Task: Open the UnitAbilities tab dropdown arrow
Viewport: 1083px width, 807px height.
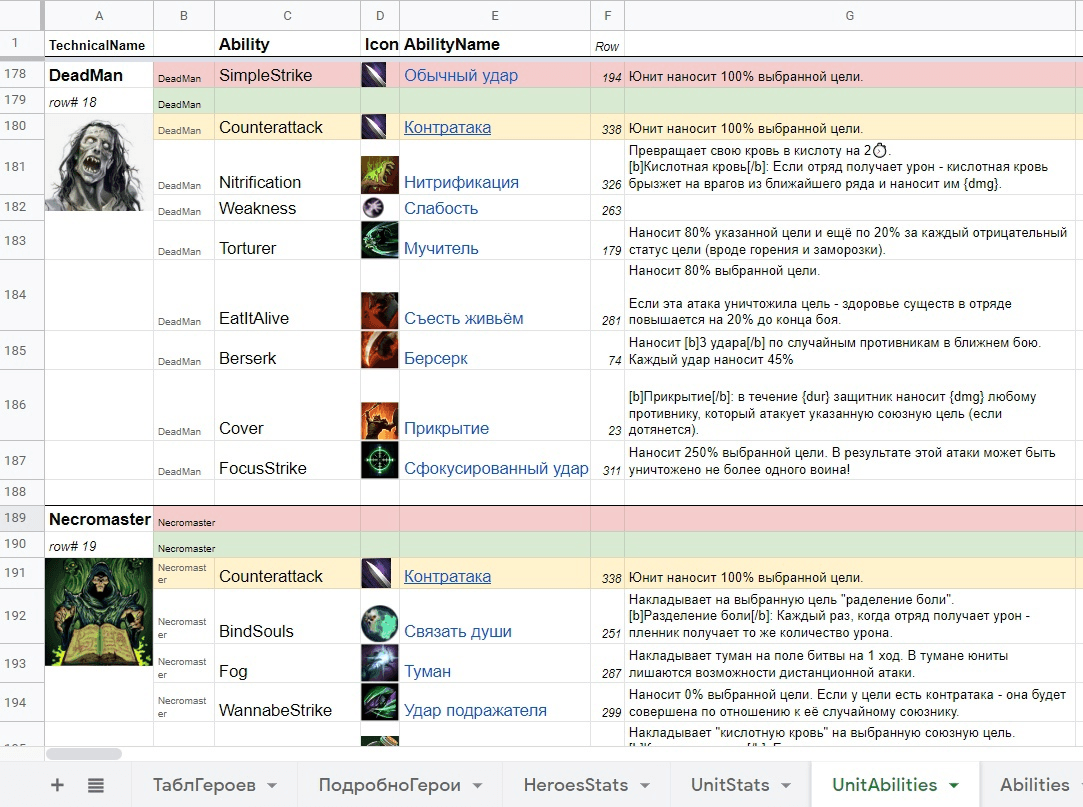Action: [953, 786]
